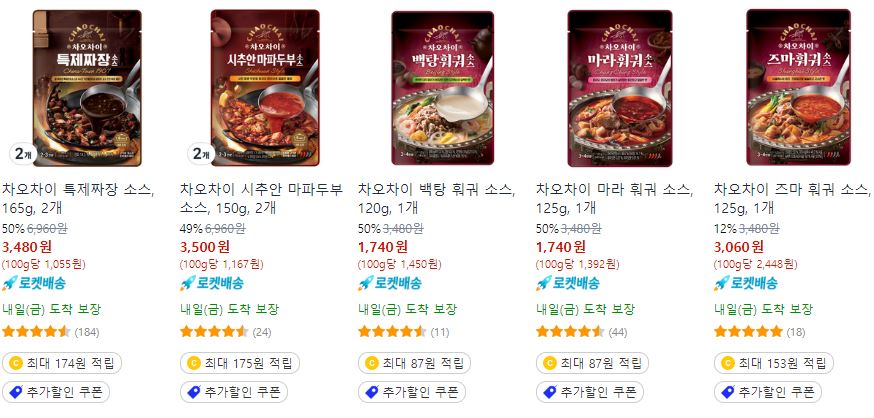
Task: Click the coupon tag icon under 마라 훠궈 소스
Action: click(550, 392)
